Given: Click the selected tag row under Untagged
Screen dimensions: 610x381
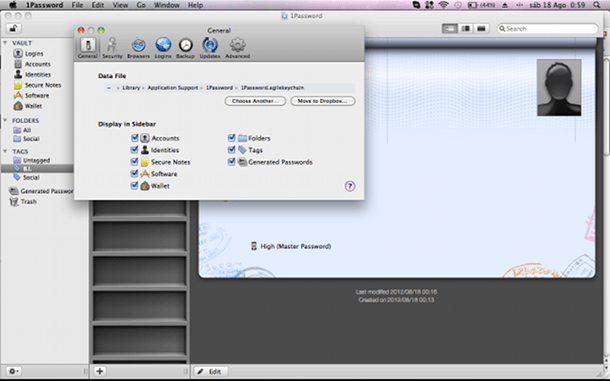Looking at the screenshot, I should click(x=37, y=169).
